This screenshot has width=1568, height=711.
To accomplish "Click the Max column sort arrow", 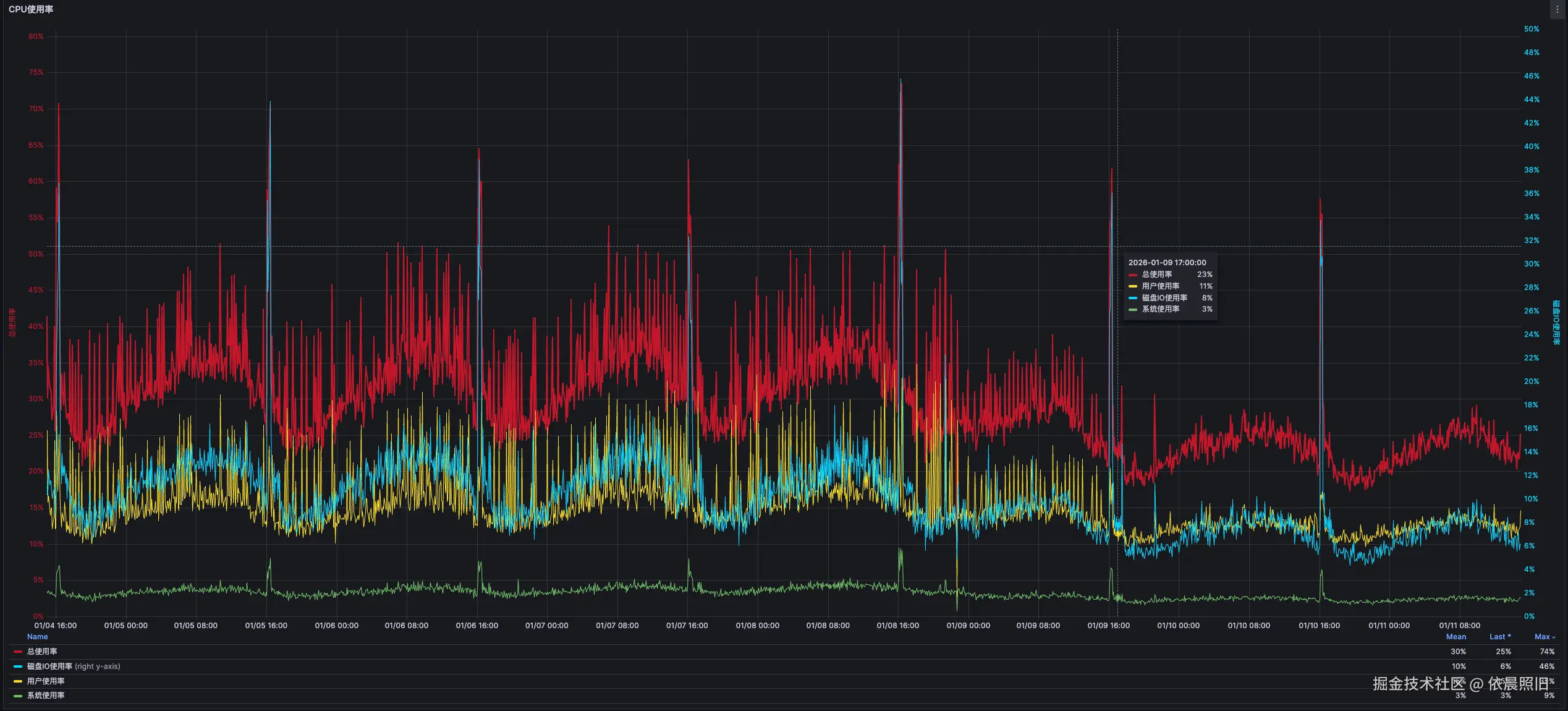I will tap(1554, 637).
